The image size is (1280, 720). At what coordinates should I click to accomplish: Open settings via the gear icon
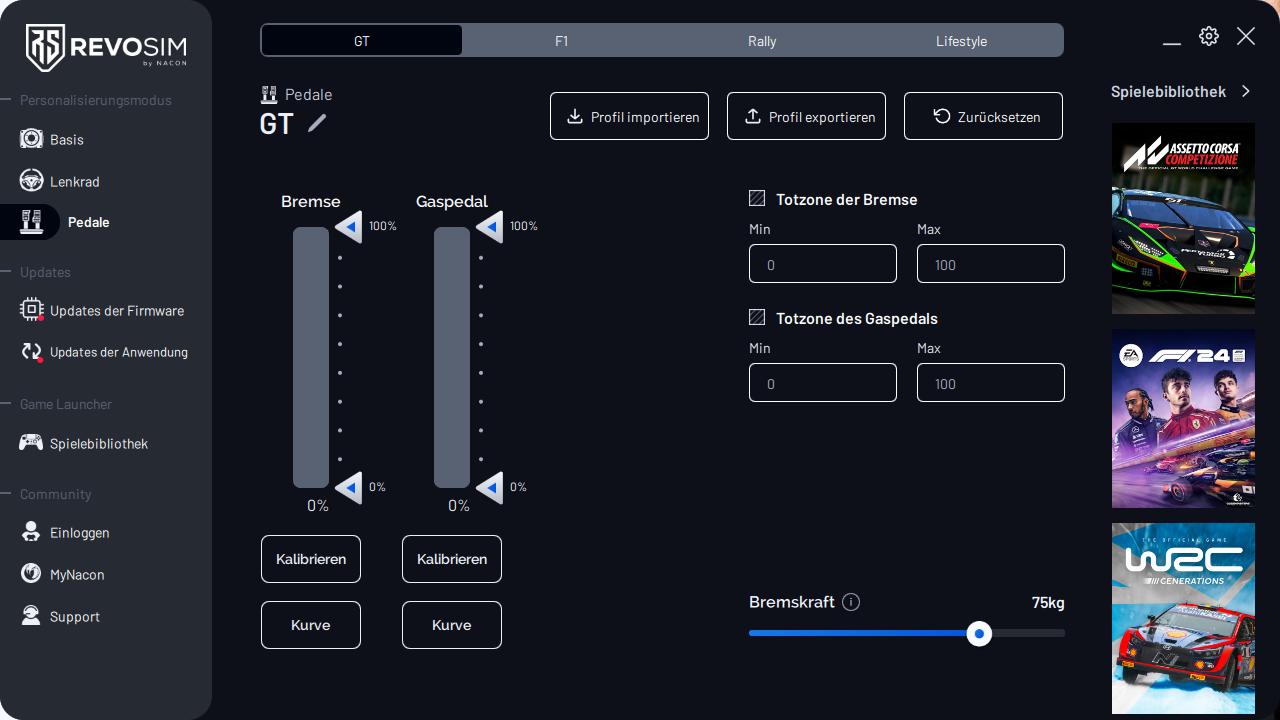point(1209,36)
